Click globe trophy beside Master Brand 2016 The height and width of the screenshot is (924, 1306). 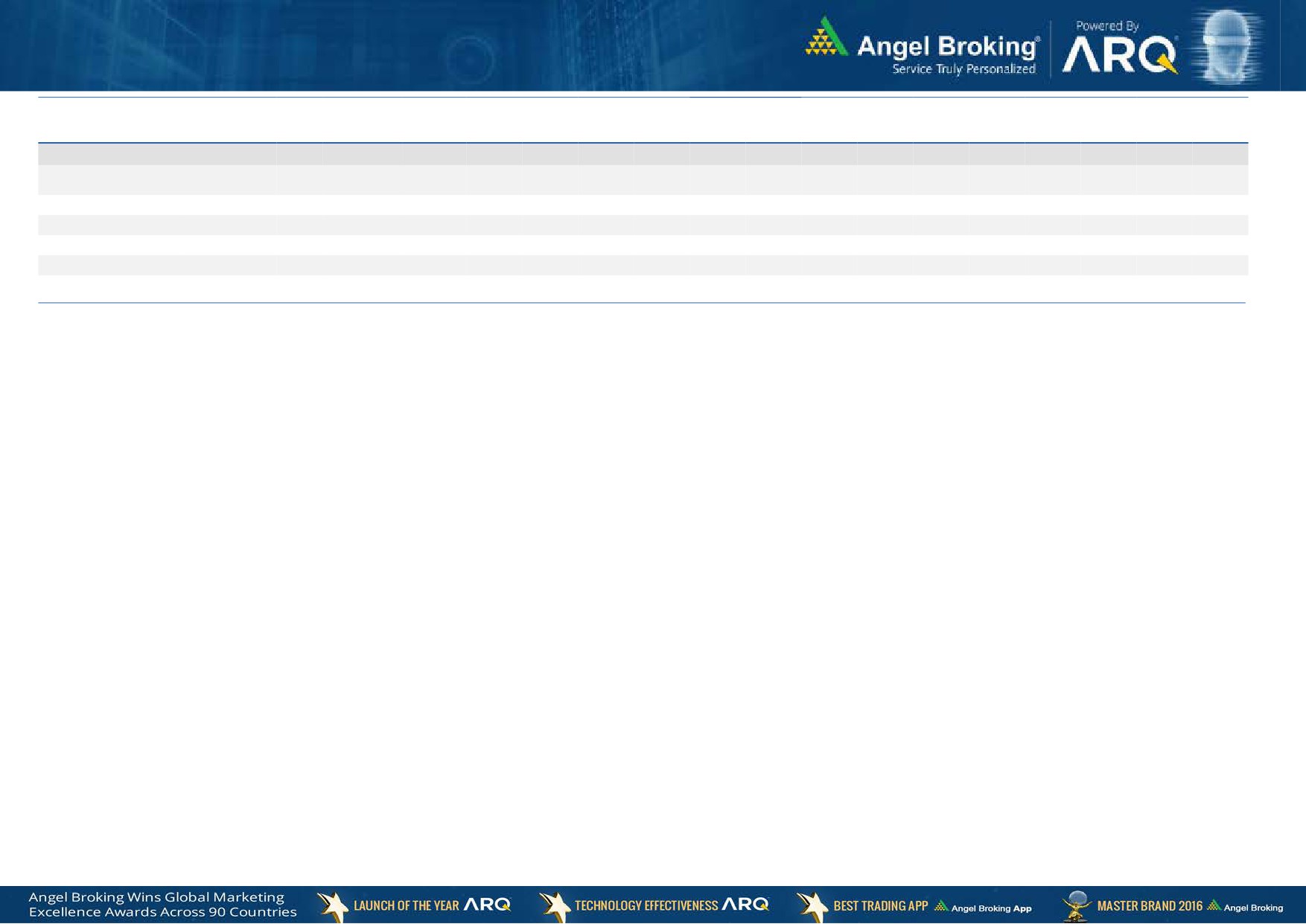click(x=1076, y=906)
